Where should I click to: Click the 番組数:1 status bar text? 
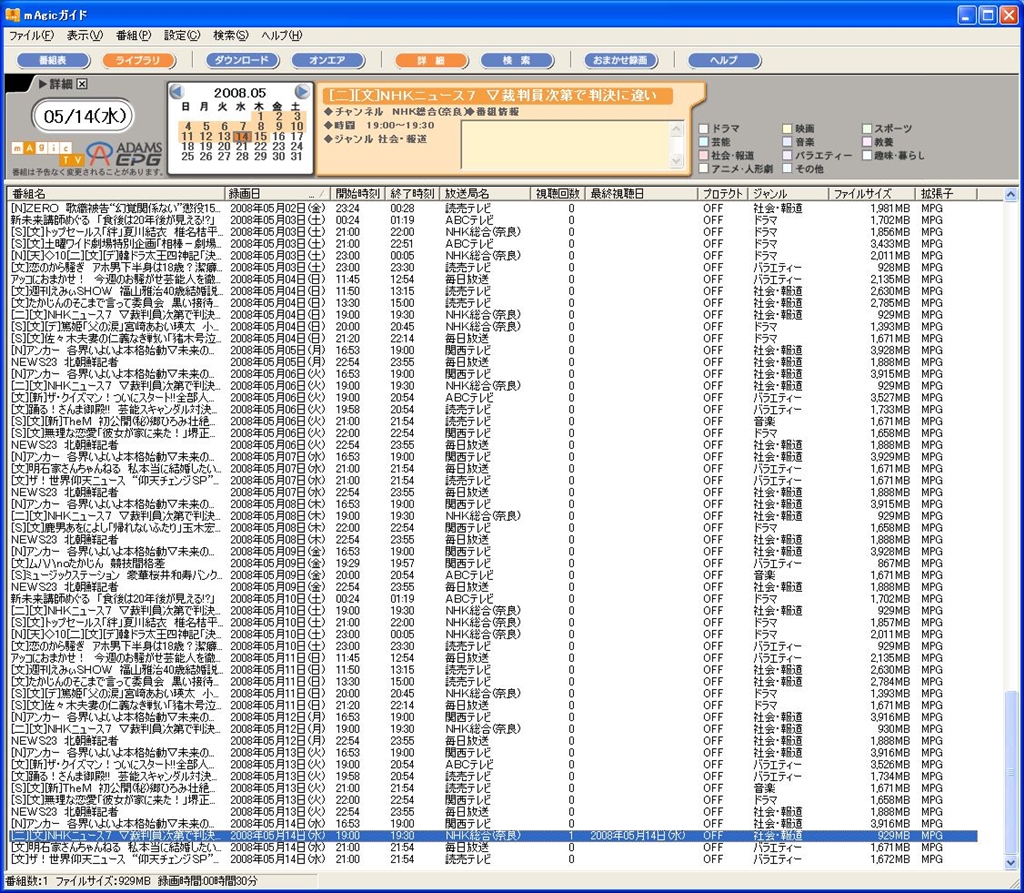tap(27, 881)
